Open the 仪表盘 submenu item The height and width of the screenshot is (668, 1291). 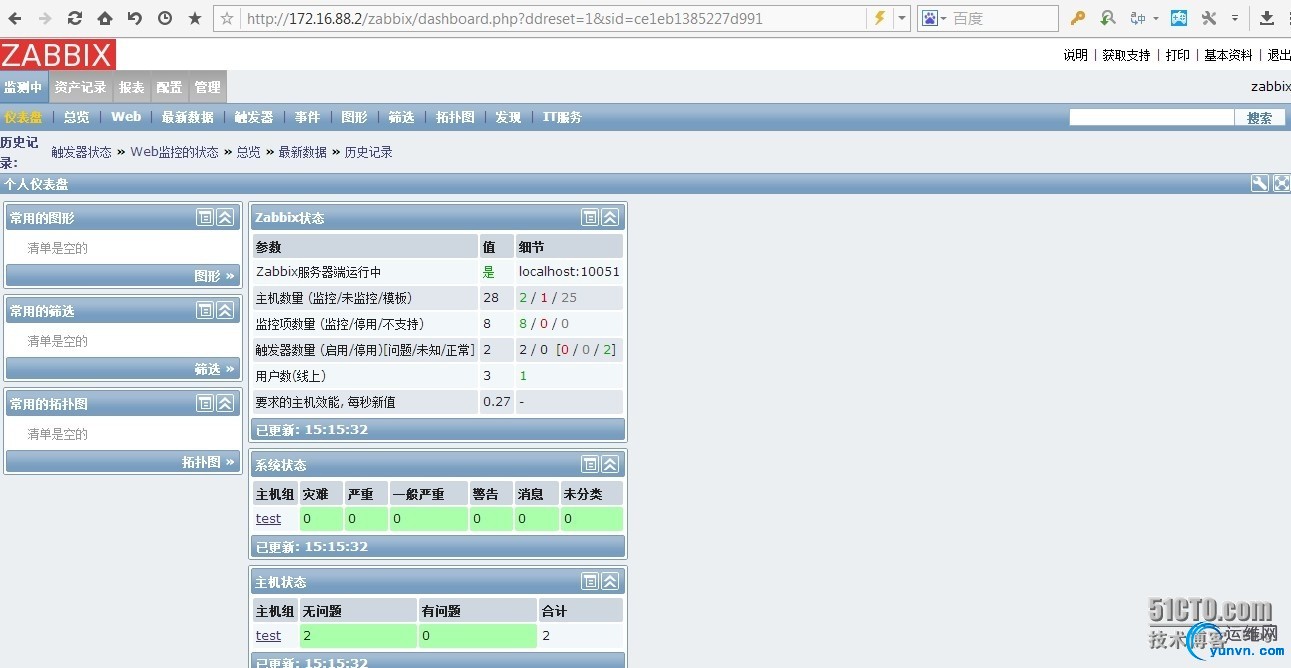[23, 117]
